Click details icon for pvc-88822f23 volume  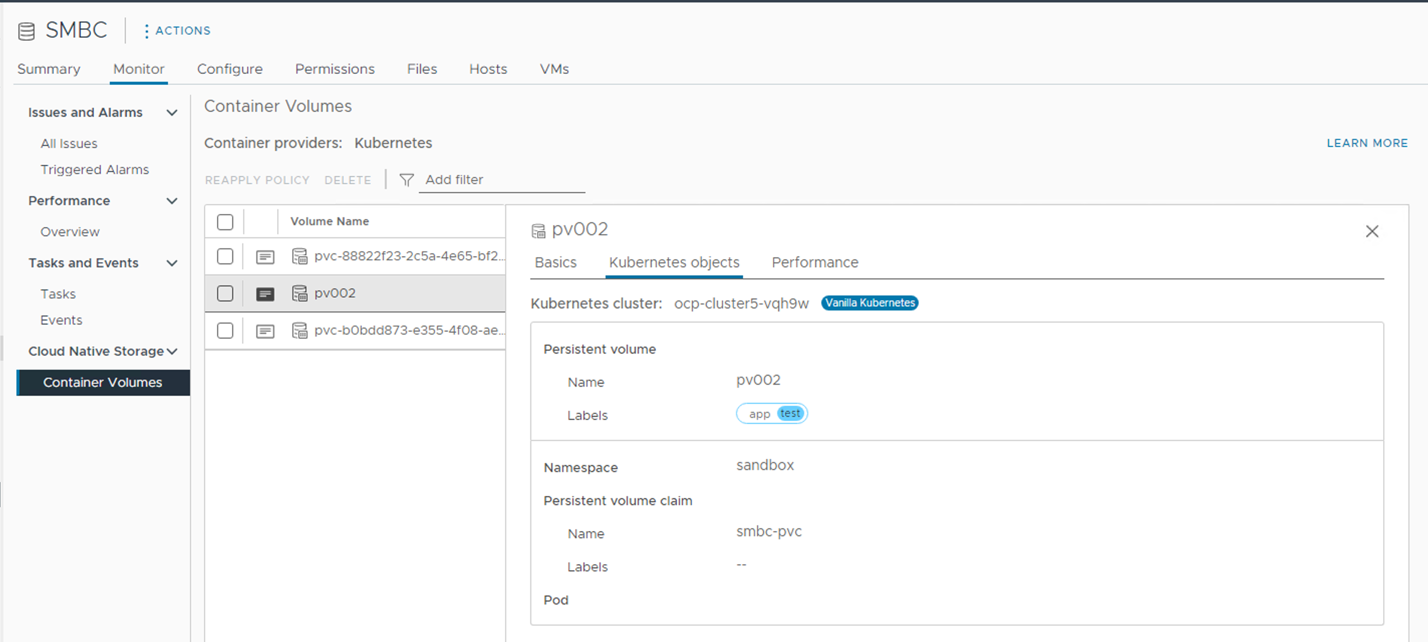coord(265,257)
